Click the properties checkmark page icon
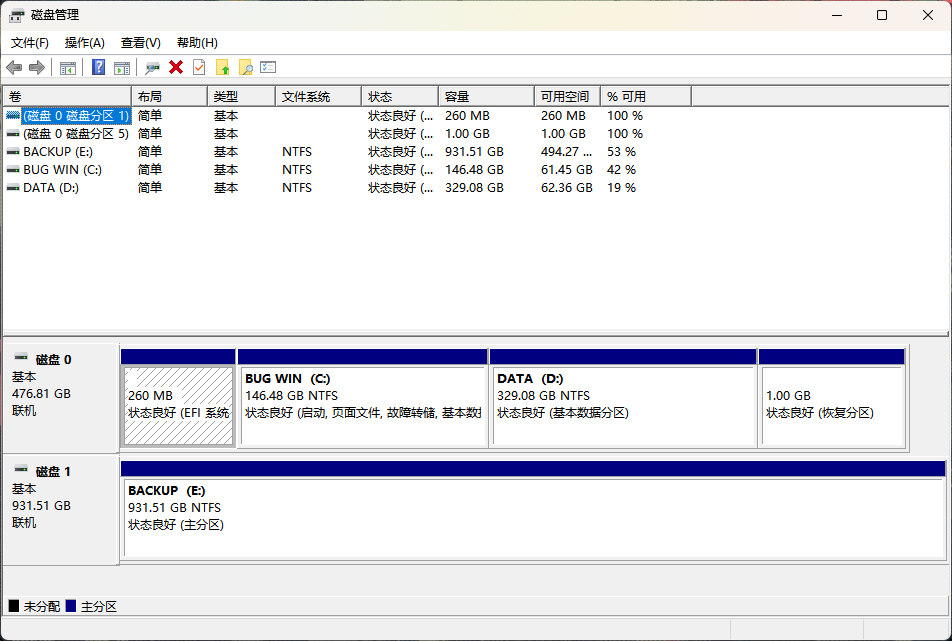This screenshot has width=952, height=641. 199,67
